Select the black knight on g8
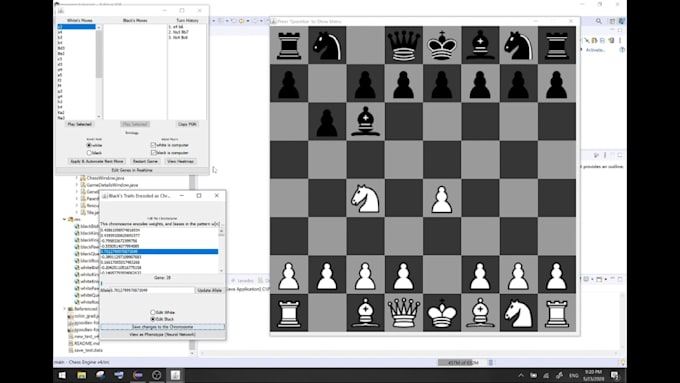Image resolution: width=680 pixels, height=383 pixels. (519, 45)
